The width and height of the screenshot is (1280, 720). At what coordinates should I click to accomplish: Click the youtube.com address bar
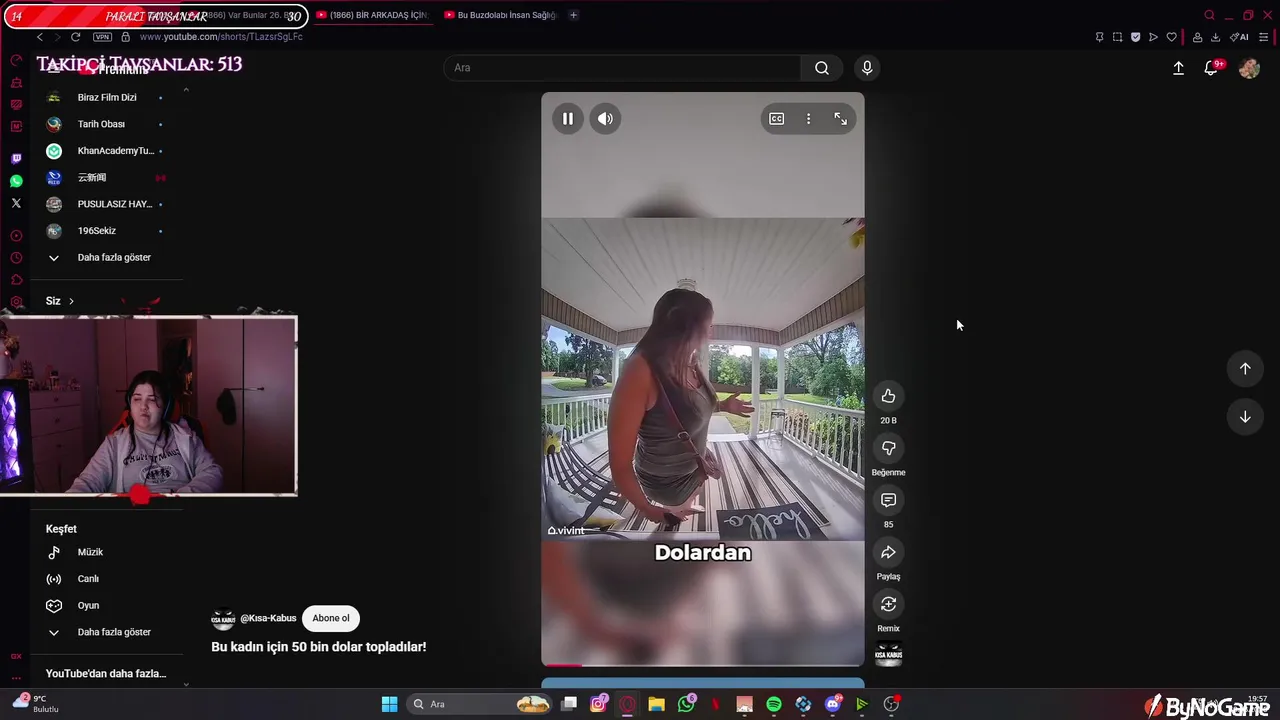point(221,37)
